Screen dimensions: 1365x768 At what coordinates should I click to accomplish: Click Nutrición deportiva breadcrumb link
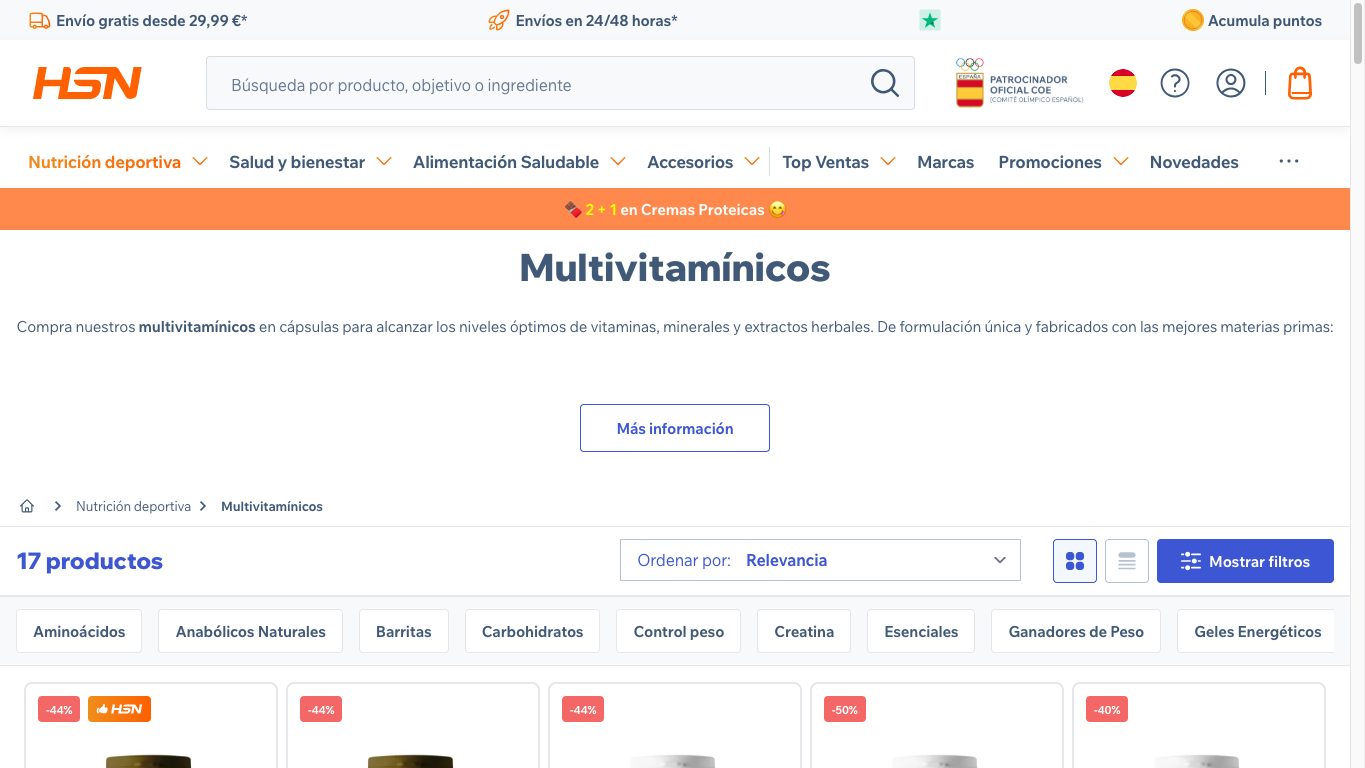(133, 506)
